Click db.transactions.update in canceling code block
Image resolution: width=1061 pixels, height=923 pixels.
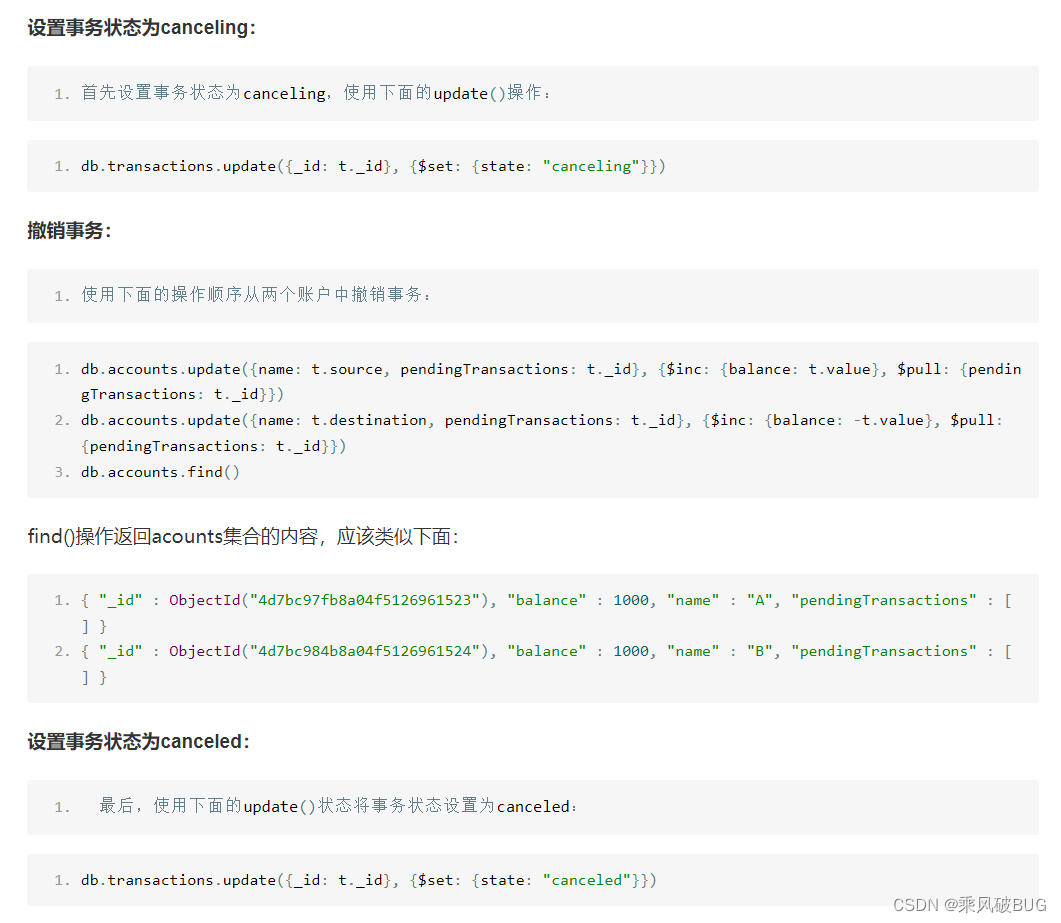click(x=179, y=166)
